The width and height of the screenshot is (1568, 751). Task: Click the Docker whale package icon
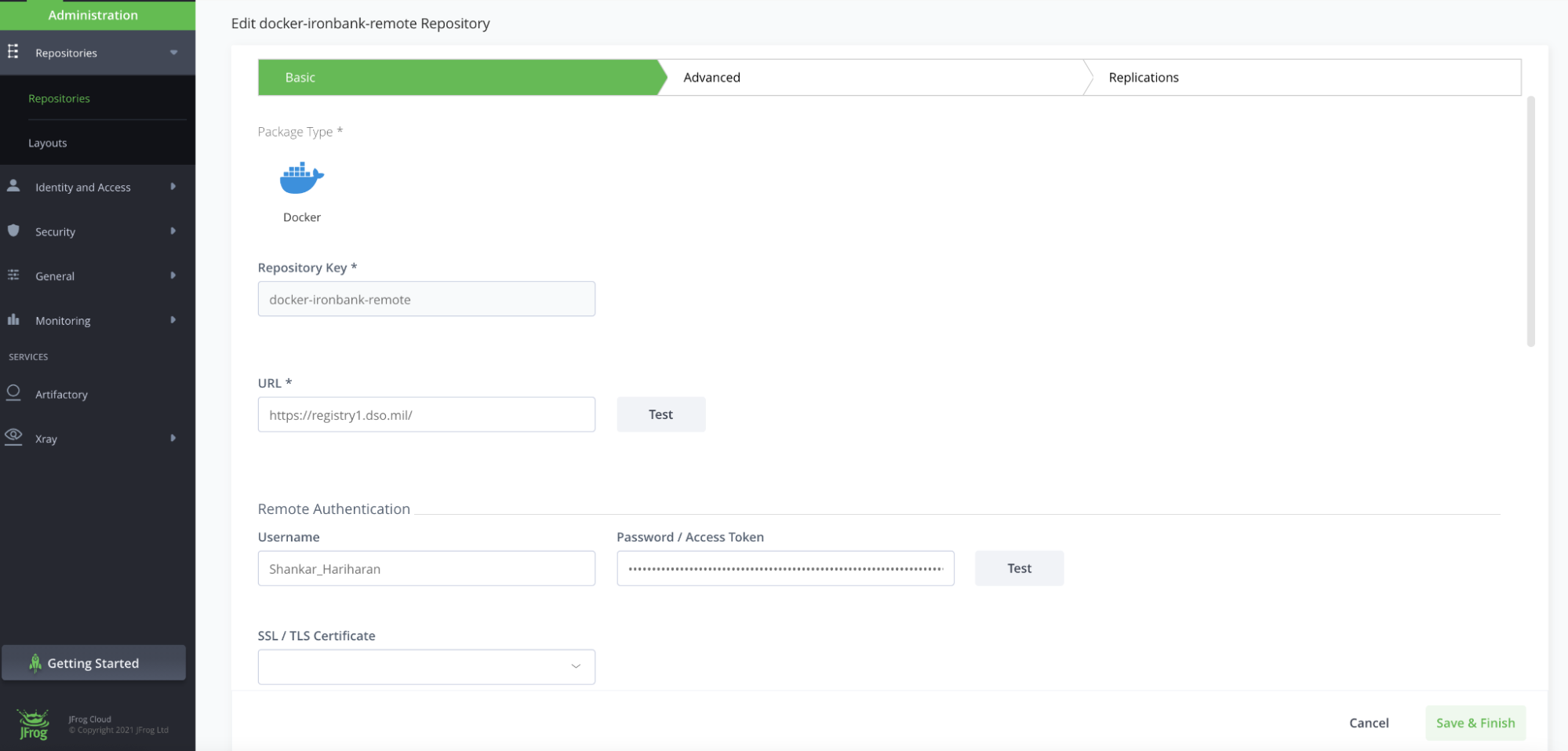(301, 178)
